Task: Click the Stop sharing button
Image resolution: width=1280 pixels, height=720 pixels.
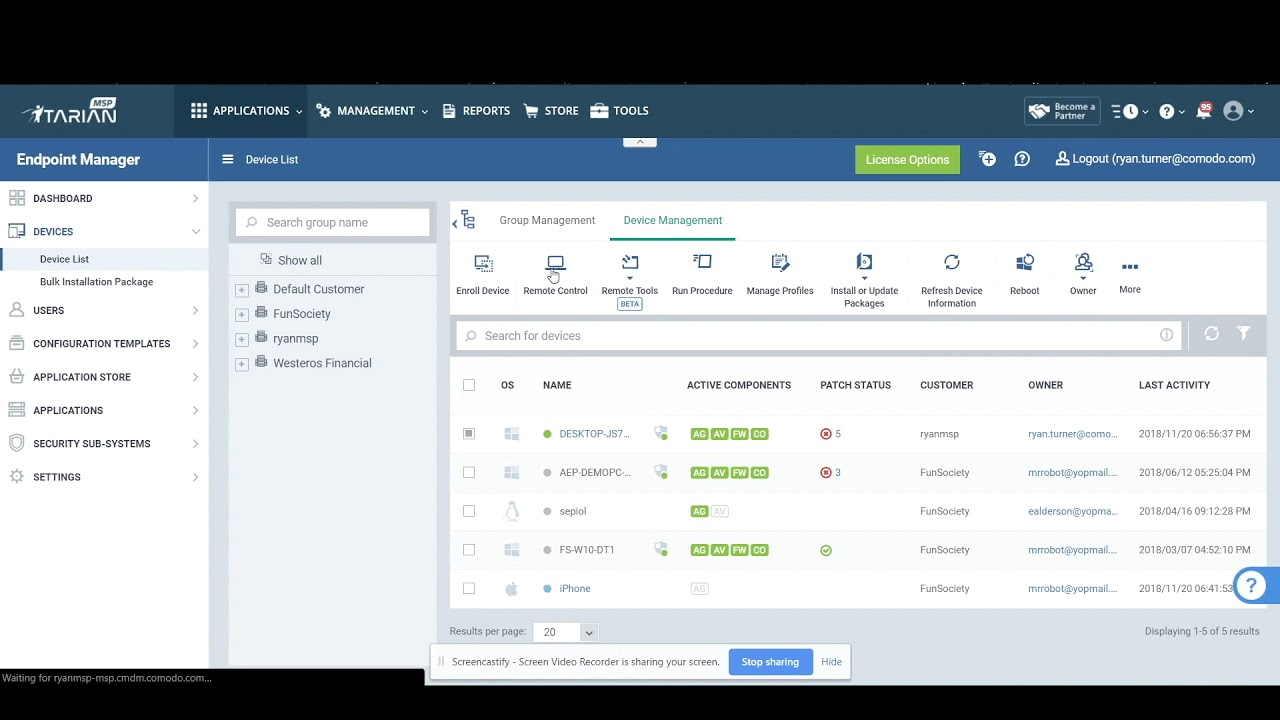Action: [770, 662]
